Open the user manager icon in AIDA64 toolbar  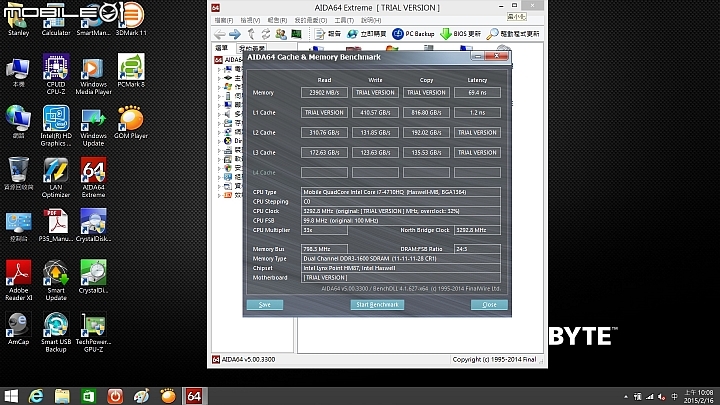281,34
